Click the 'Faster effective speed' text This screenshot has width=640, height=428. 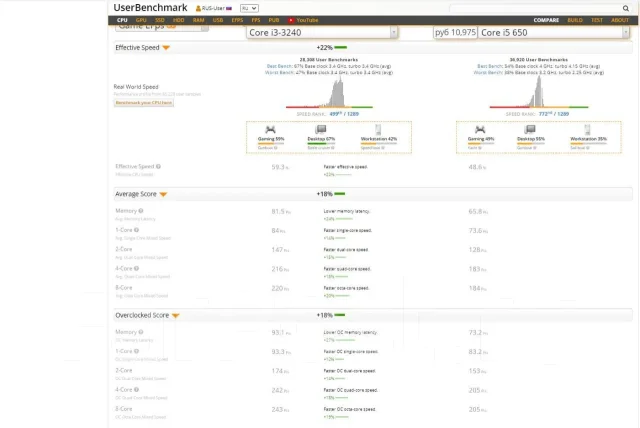(345, 167)
